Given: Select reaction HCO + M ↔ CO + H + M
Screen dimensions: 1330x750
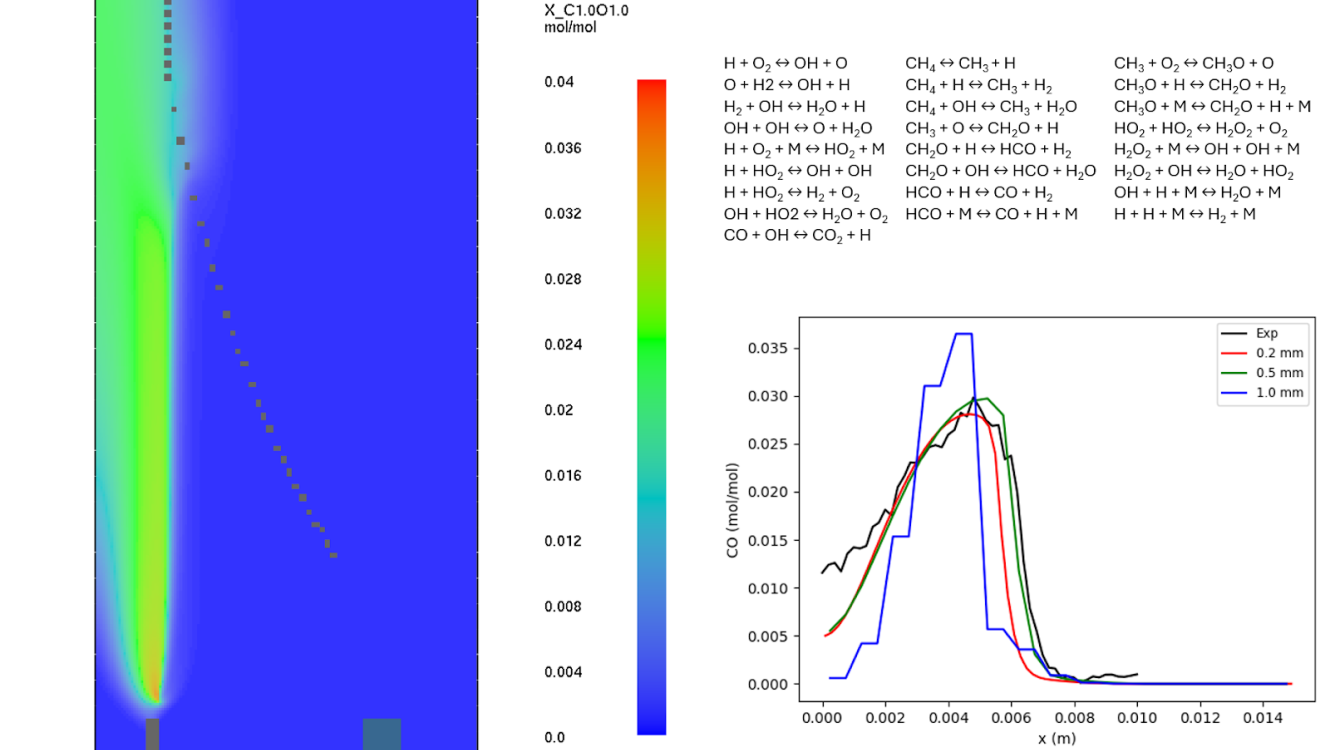Looking at the screenshot, I should pyautogui.click(x=991, y=214).
